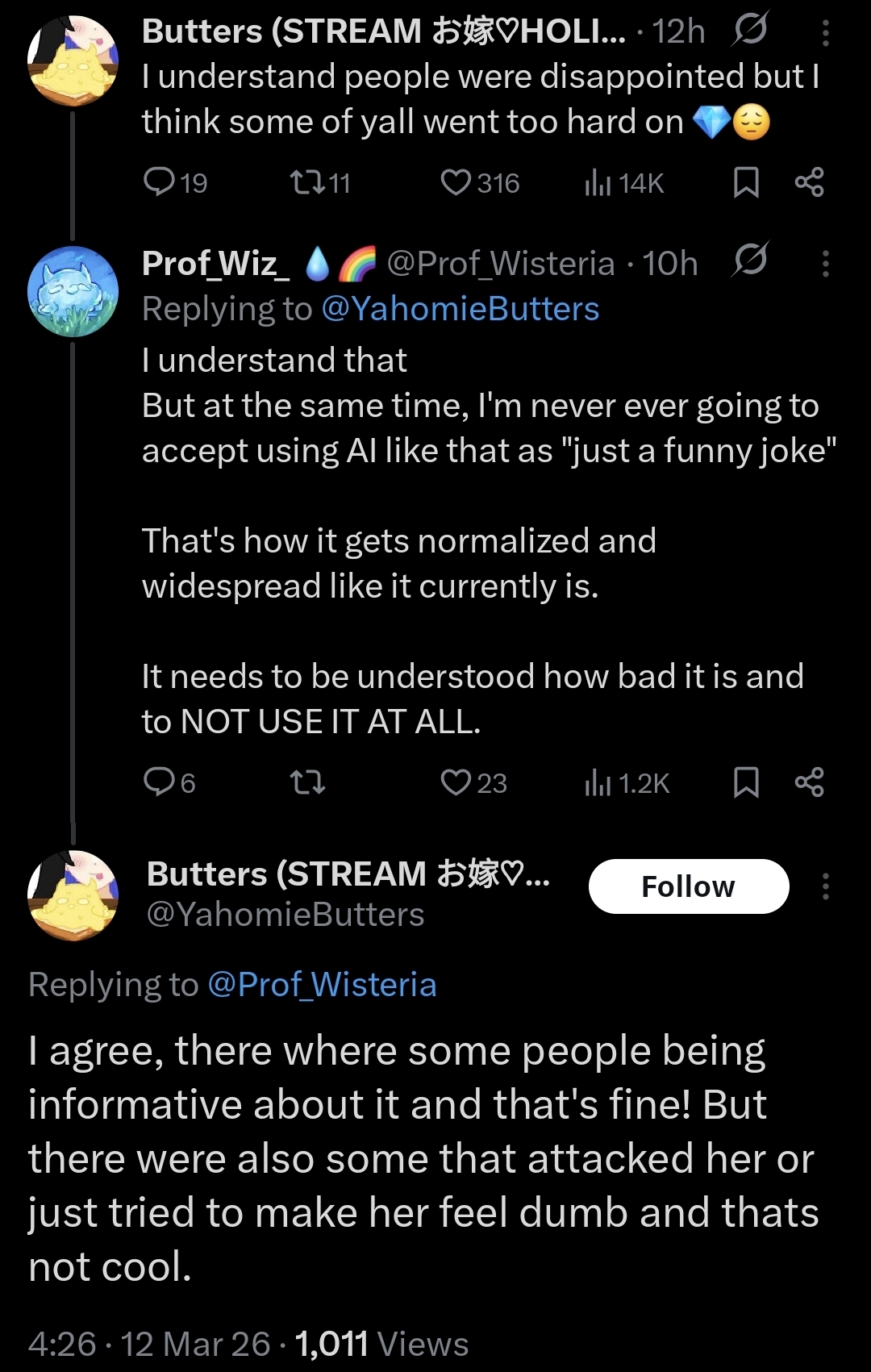Open @YahomieButters mention link in reply

(x=460, y=309)
